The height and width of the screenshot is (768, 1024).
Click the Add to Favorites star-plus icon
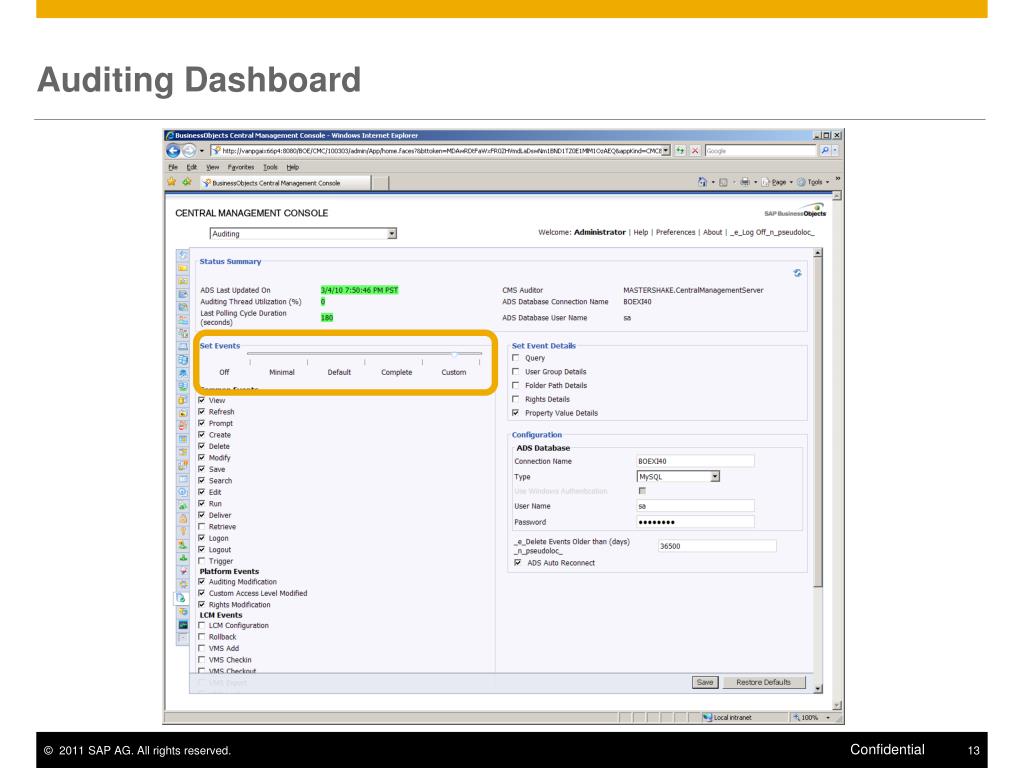tap(187, 182)
